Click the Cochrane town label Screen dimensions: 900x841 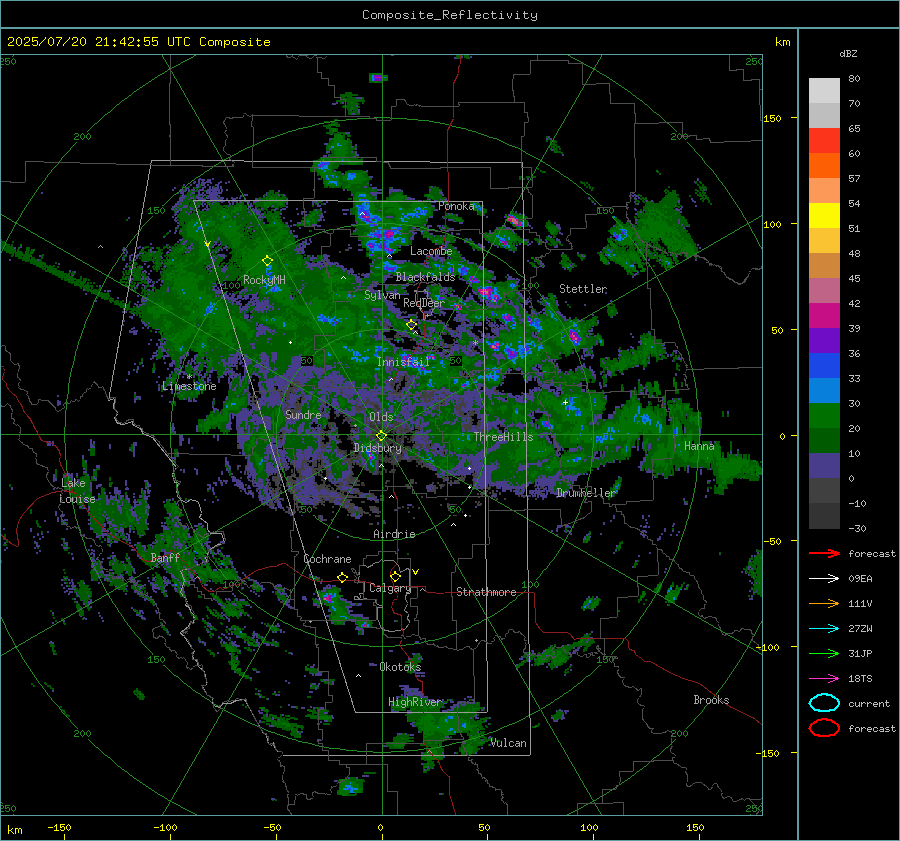[327, 559]
